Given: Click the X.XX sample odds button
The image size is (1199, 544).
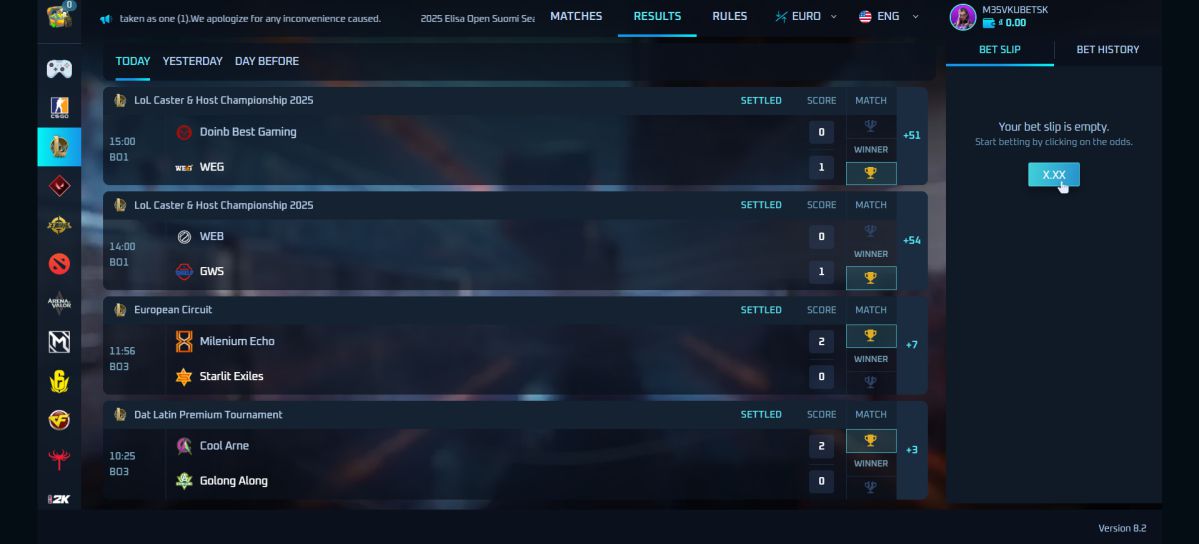Looking at the screenshot, I should click(1054, 174).
